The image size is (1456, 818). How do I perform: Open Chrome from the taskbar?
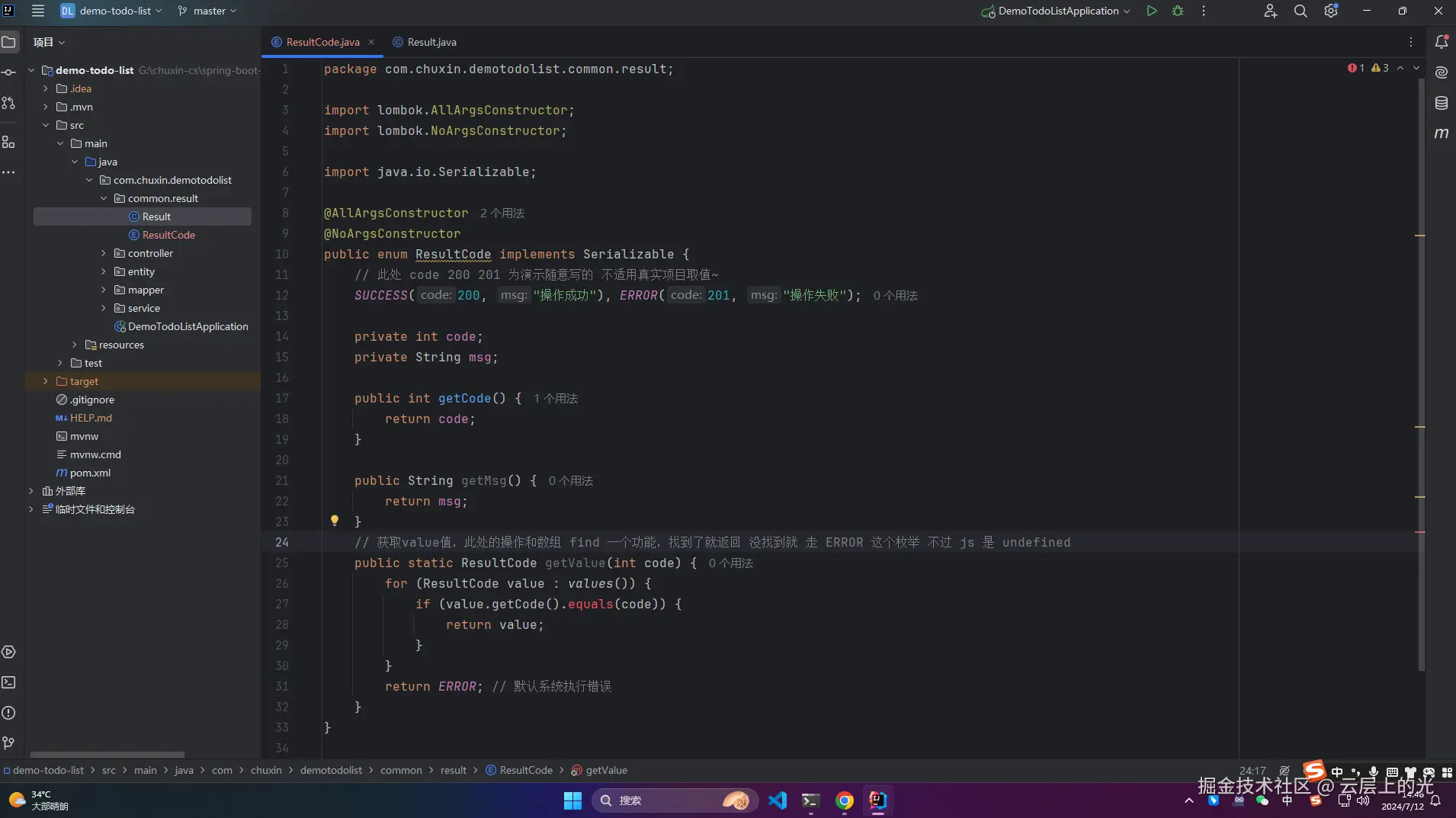[x=844, y=800]
